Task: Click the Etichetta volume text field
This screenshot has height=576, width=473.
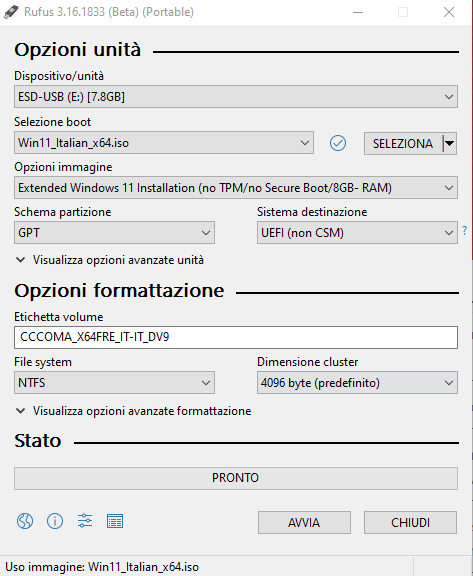Action: point(236,337)
